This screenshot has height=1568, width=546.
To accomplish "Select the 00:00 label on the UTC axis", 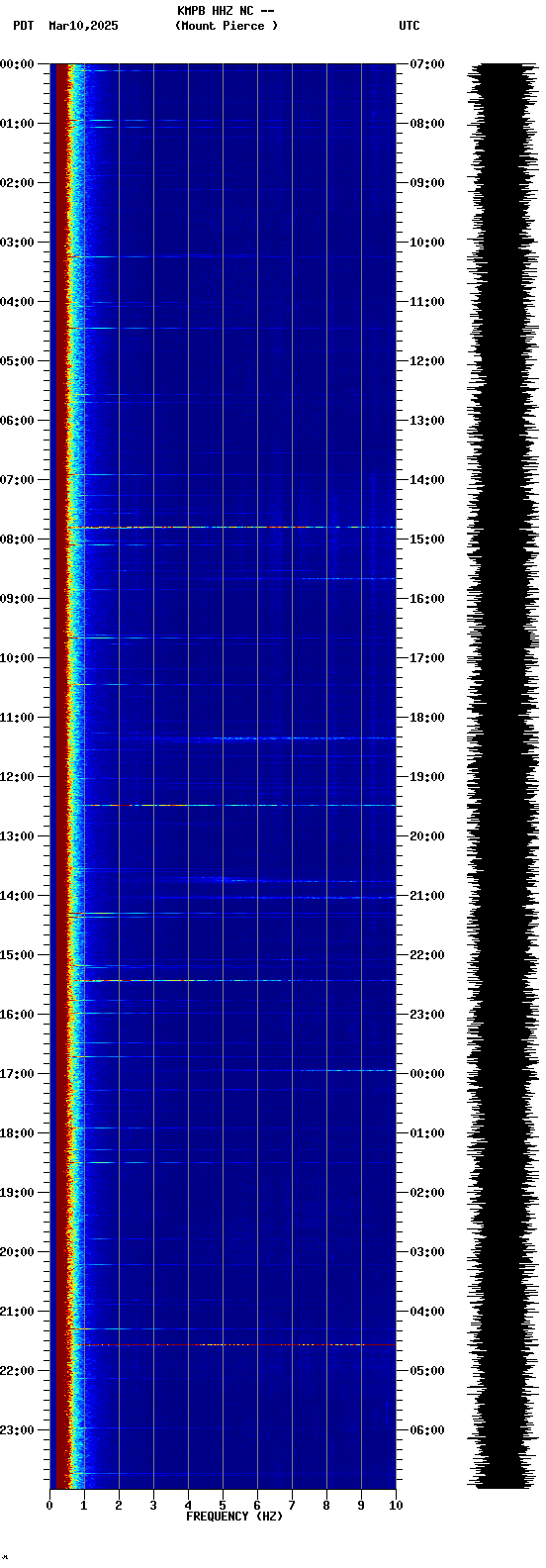I will [427, 1074].
